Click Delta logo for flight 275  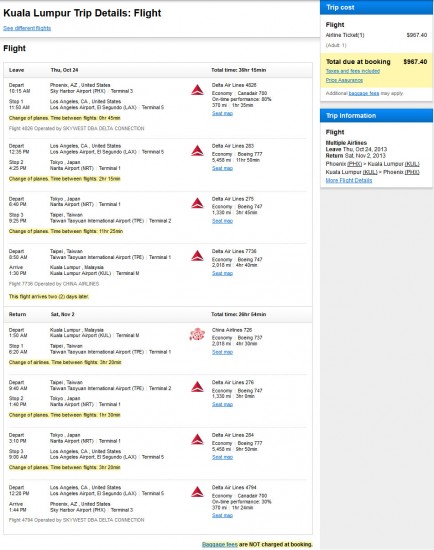pyautogui.click(x=197, y=203)
